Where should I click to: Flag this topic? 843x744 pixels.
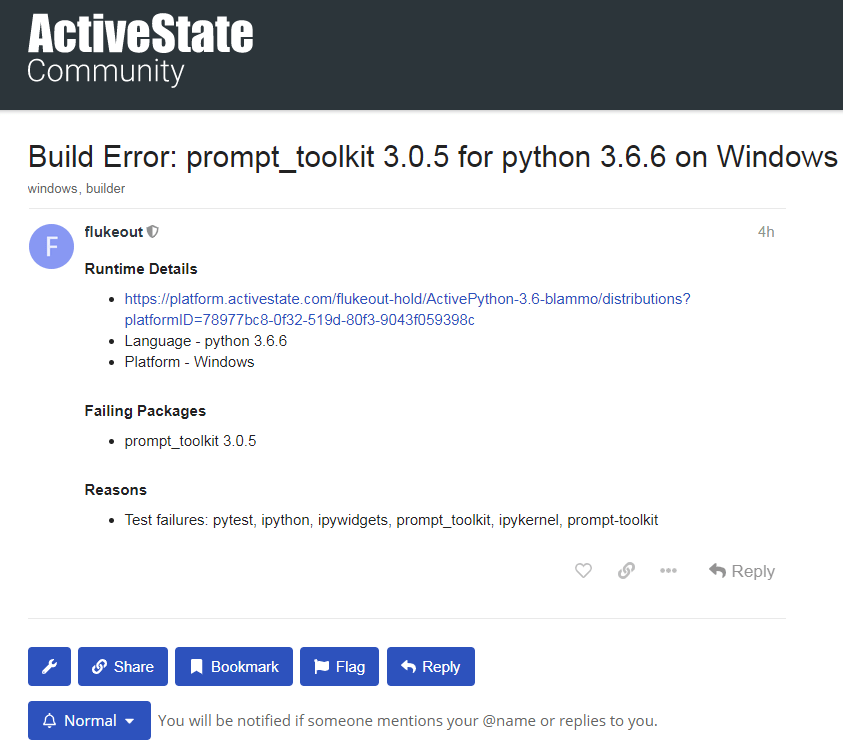[339, 667]
